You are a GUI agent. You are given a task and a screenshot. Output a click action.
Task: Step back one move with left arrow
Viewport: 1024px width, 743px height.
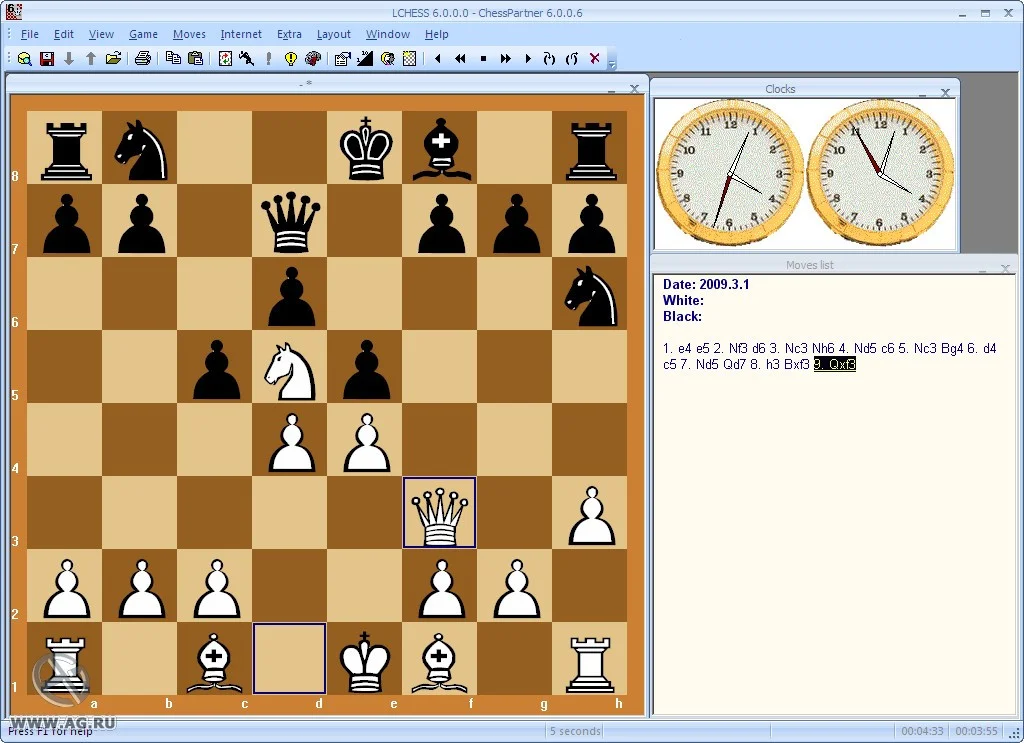point(438,59)
